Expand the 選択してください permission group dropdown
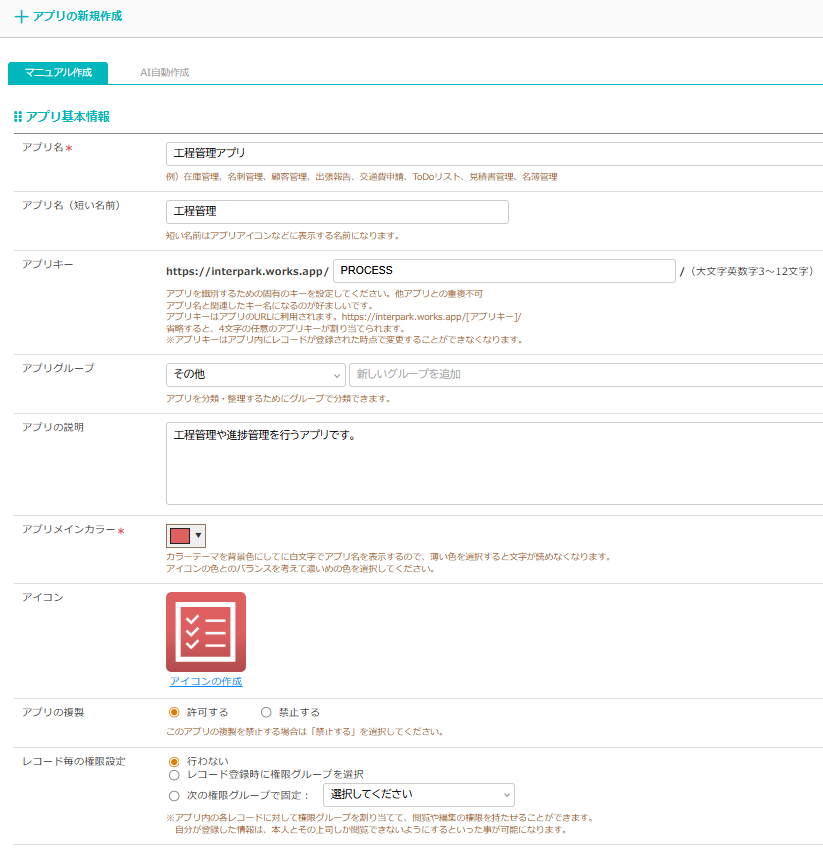The width and height of the screenshot is (823, 856). [419, 795]
